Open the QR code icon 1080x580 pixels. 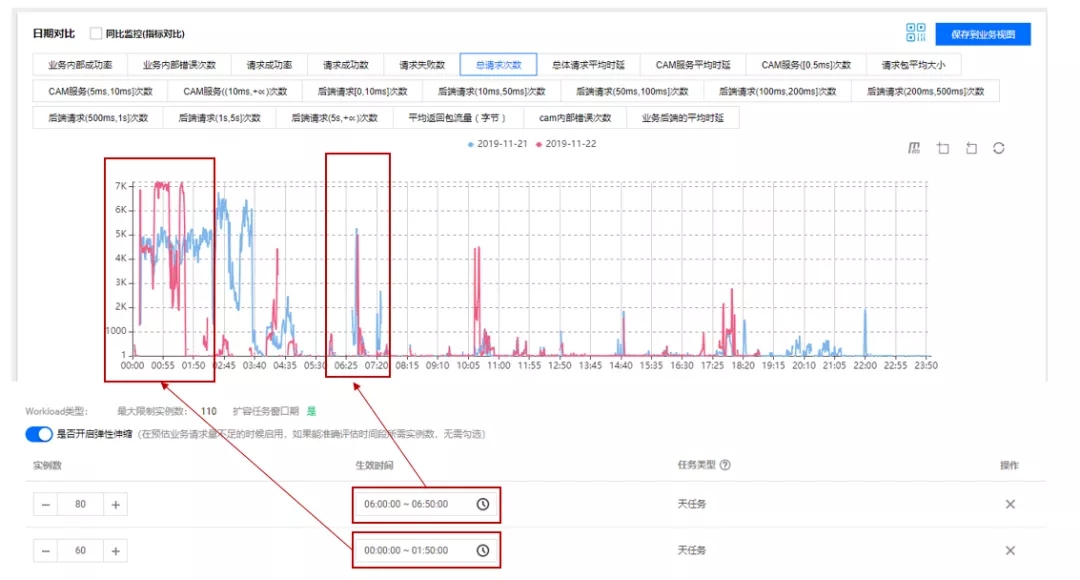tap(915, 32)
